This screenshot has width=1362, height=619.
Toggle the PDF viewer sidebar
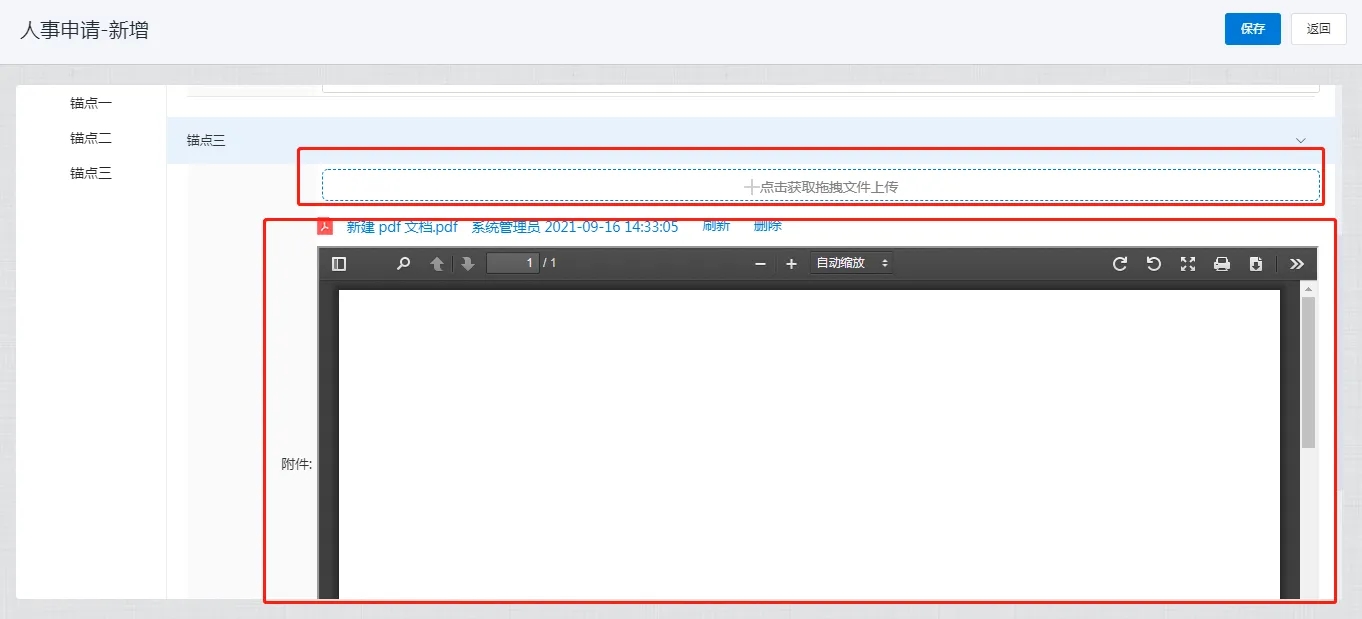pyautogui.click(x=339, y=264)
